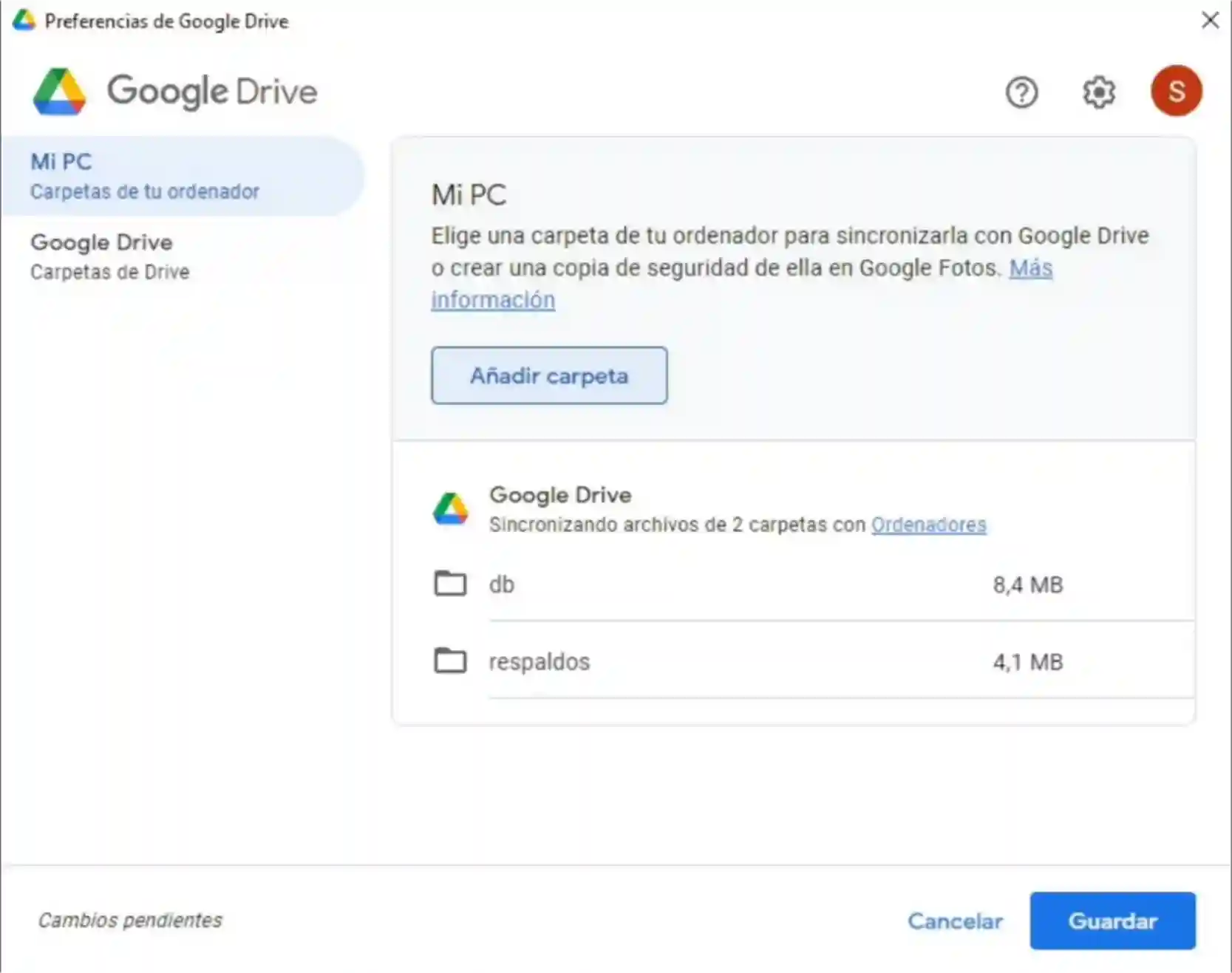
Task: Open the help question mark icon
Action: (1021, 92)
